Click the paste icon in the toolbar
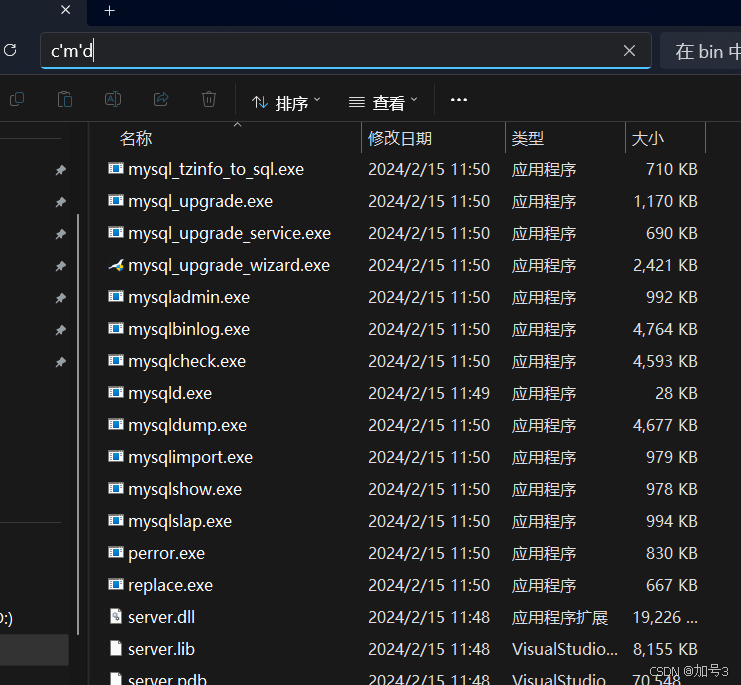This screenshot has width=741, height=685. coord(65,100)
